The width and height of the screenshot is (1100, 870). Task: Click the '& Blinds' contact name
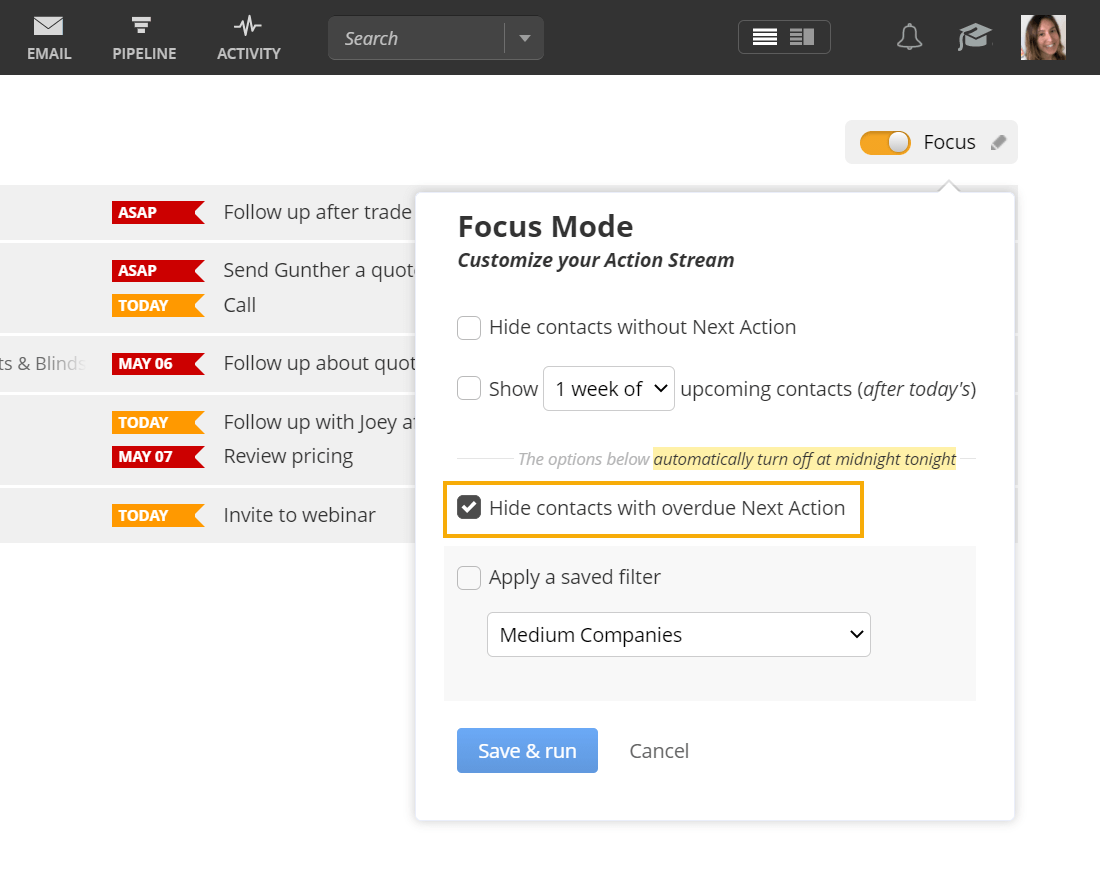pyautogui.click(x=42, y=363)
